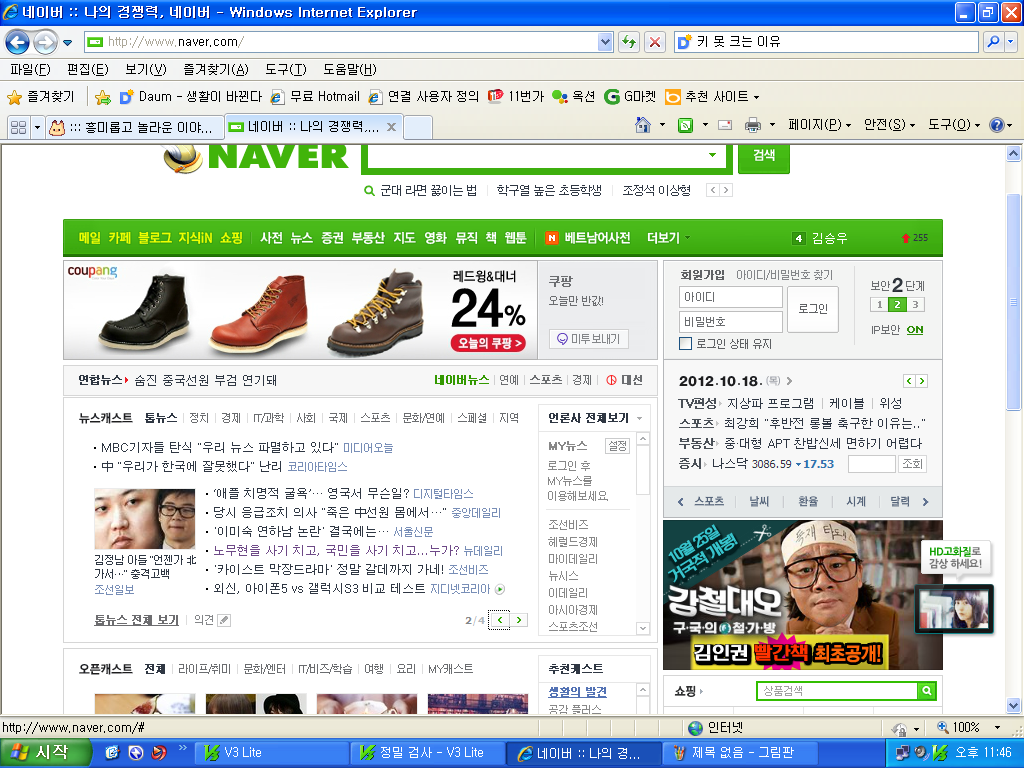Open the 옥션 favorites bar shortcut
The image size is (1024, 768).
573,97
